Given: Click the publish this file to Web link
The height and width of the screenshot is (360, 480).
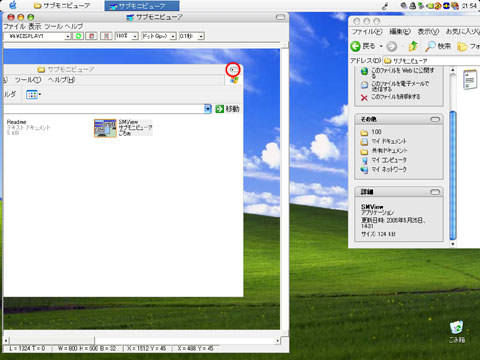Looking at the screenshot, I should (397, 72).
